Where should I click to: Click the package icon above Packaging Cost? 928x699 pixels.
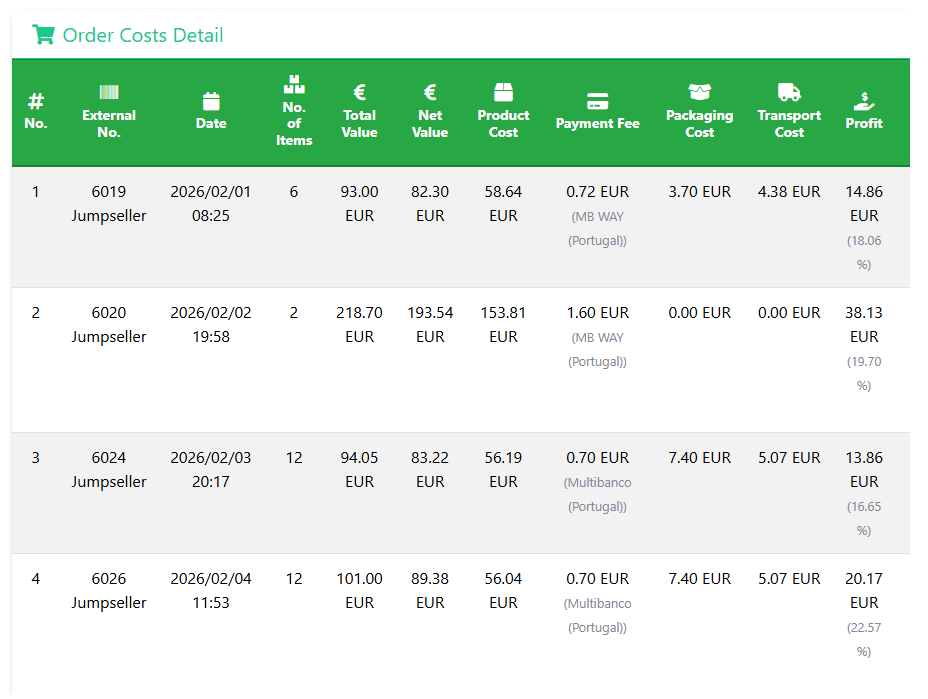[699, 91]
